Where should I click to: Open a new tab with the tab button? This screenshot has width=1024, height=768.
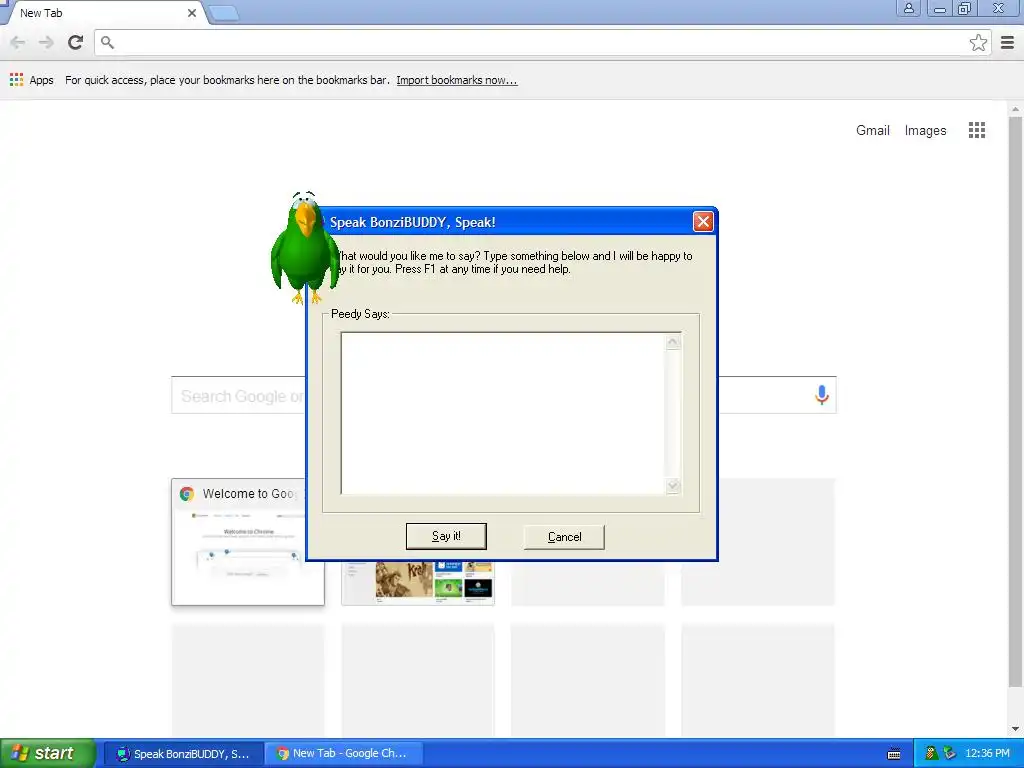tap(223, 13)
